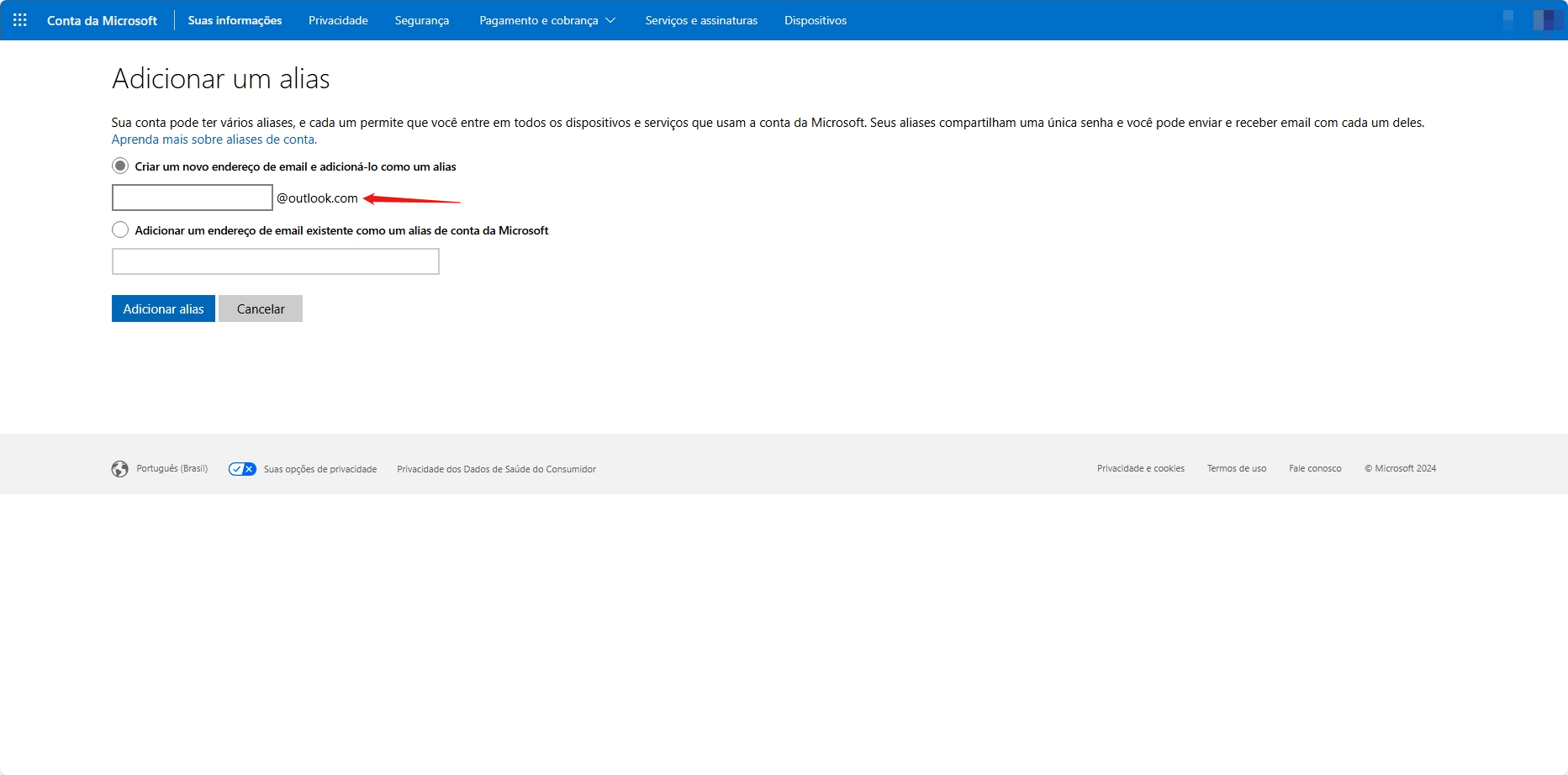Select 'Criar um novo endereço de email' radio option
Screen dimensions: 1568x775
(x=120, y=166)
